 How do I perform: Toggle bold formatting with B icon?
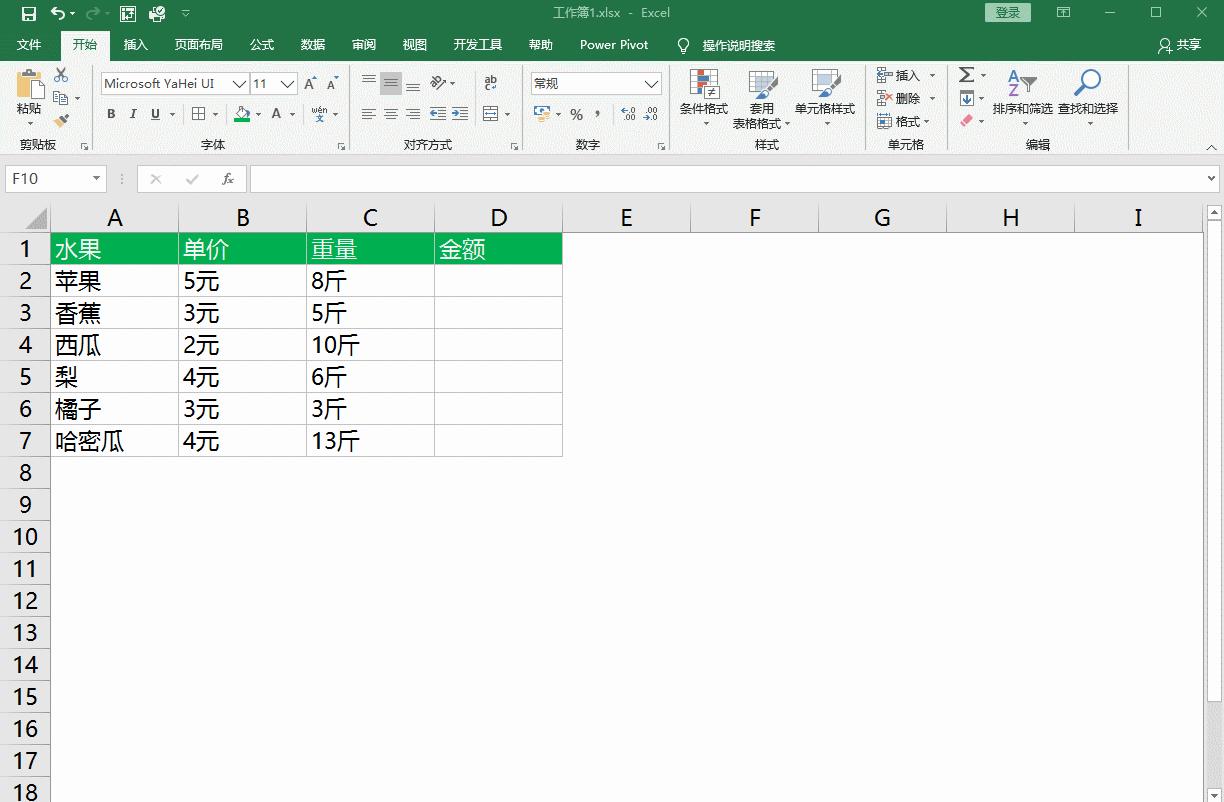click(x=111, y=114)
